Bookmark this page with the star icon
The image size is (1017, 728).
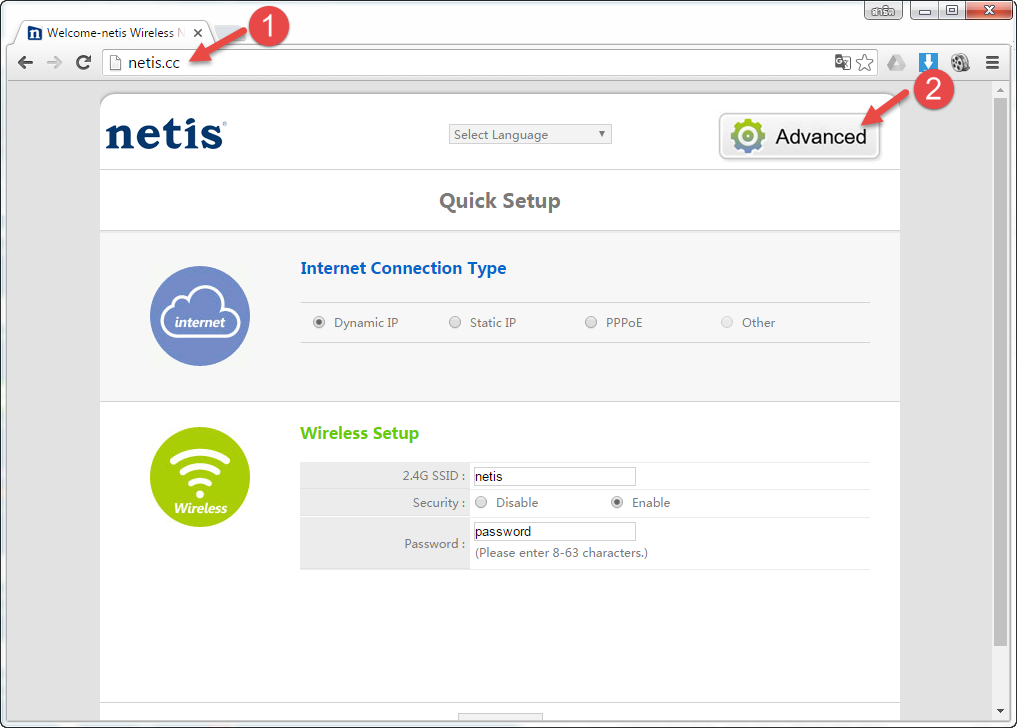point(865,62)
